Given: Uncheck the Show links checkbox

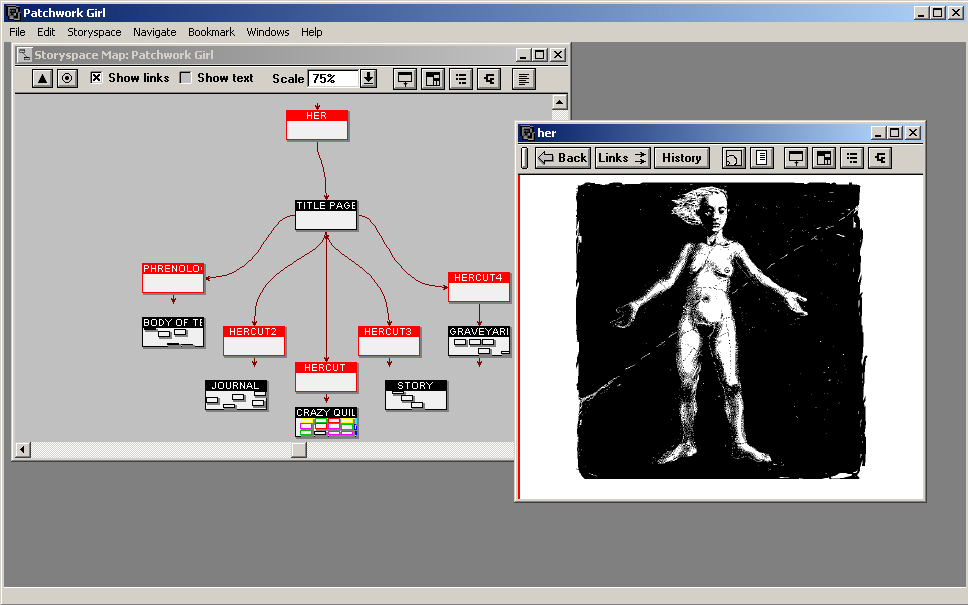Looking at the screenshot, I should (x=96, y=78).
